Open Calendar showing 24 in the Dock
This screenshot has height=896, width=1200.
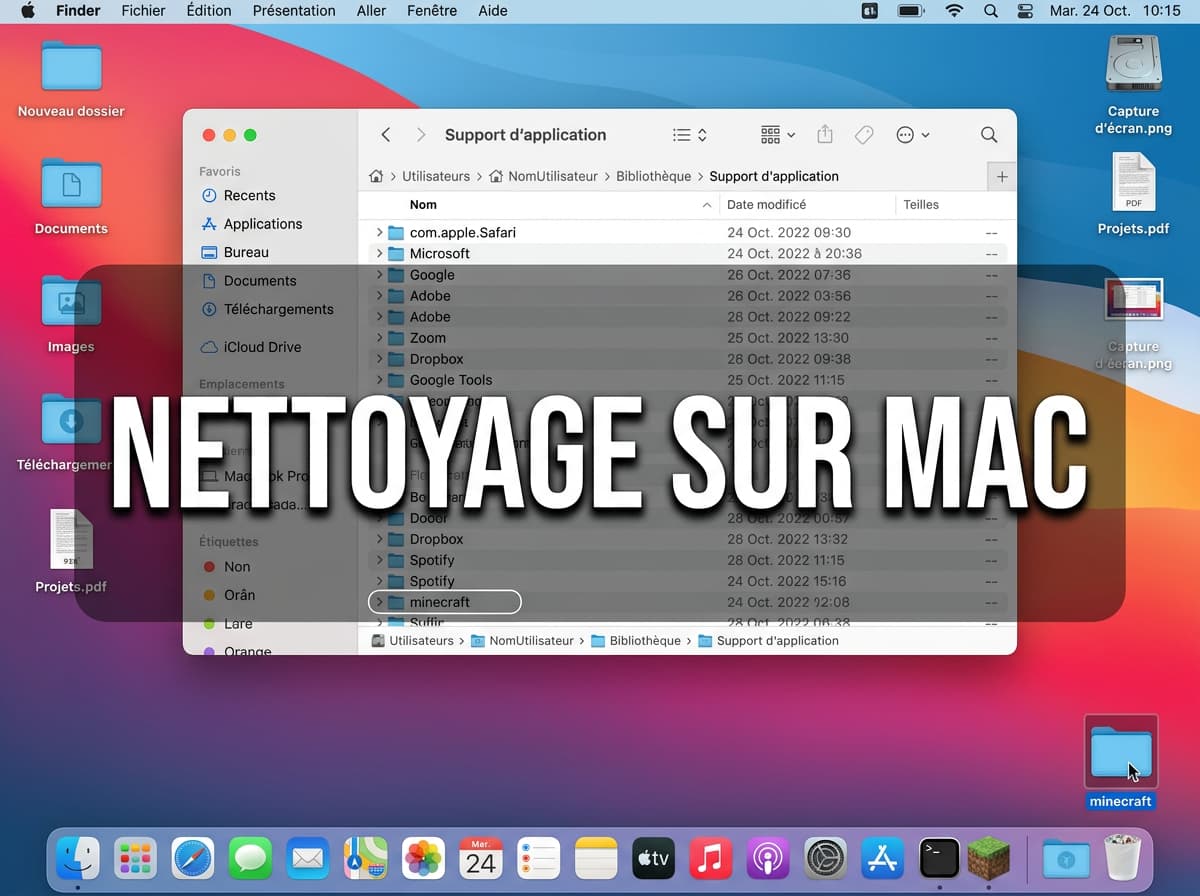[481, 858]
